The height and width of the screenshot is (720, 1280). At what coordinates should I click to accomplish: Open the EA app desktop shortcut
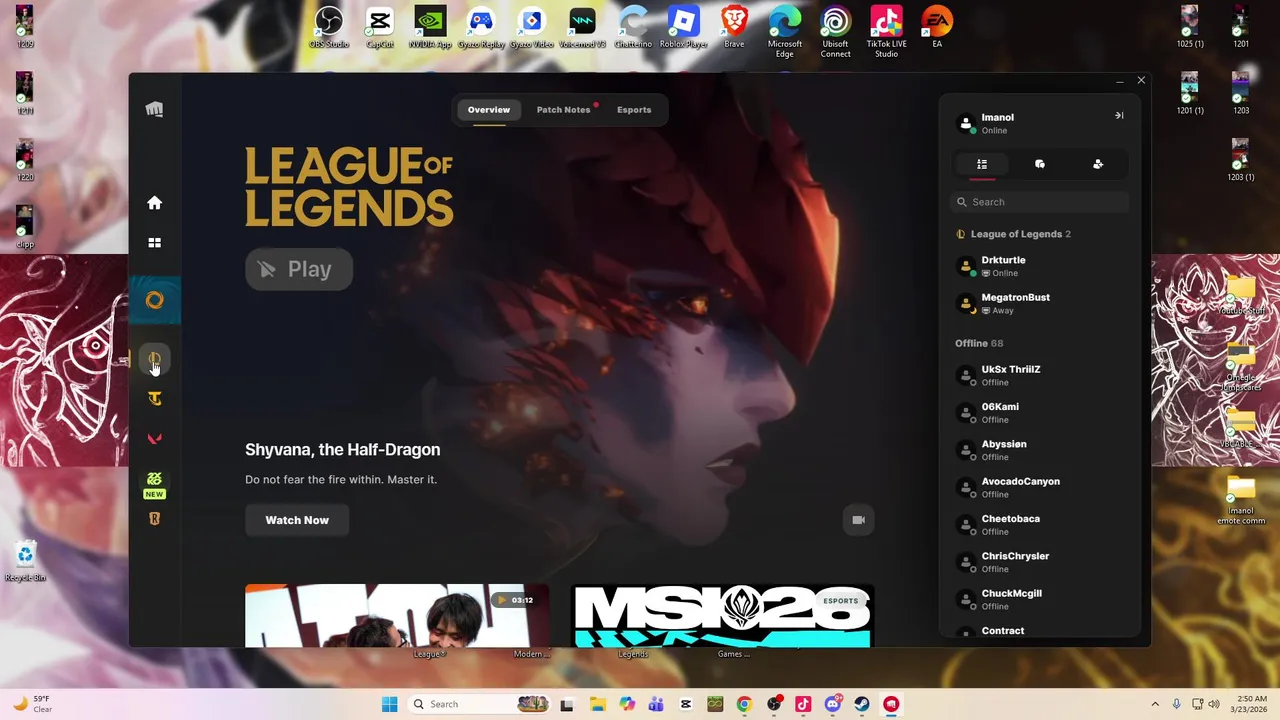click(x=937, y=28)
